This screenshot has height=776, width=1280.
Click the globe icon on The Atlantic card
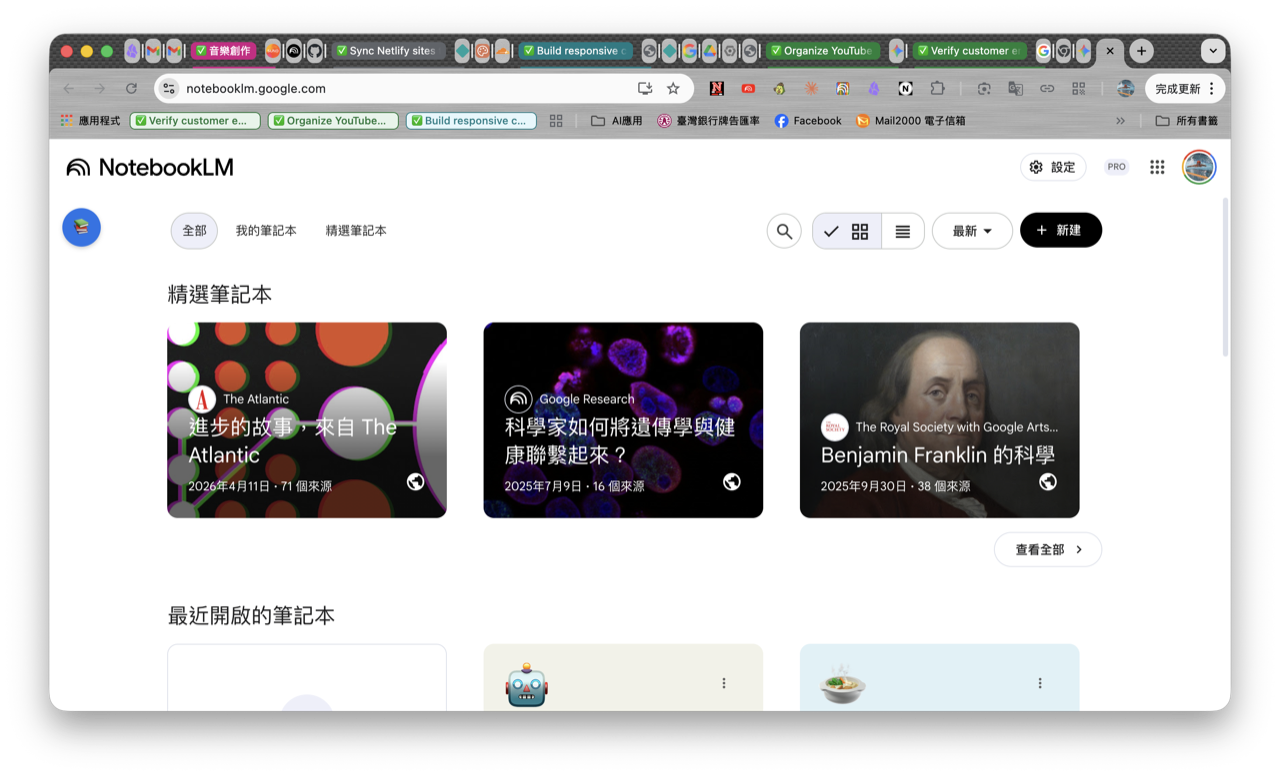(x=416, y=482)
